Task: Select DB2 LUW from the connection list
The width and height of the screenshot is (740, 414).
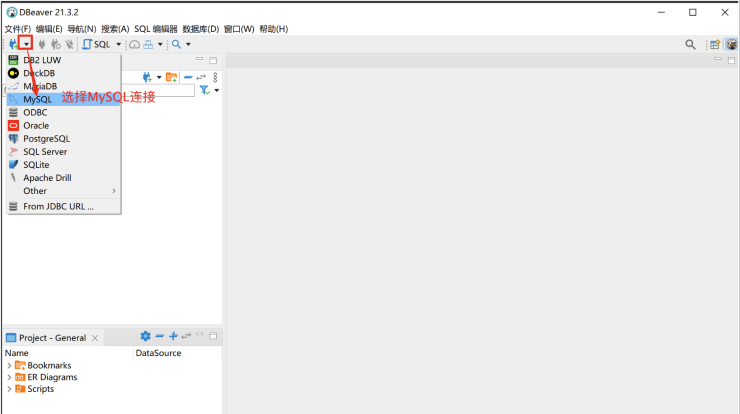Action: pyautogui.click(x=64, y=60)
